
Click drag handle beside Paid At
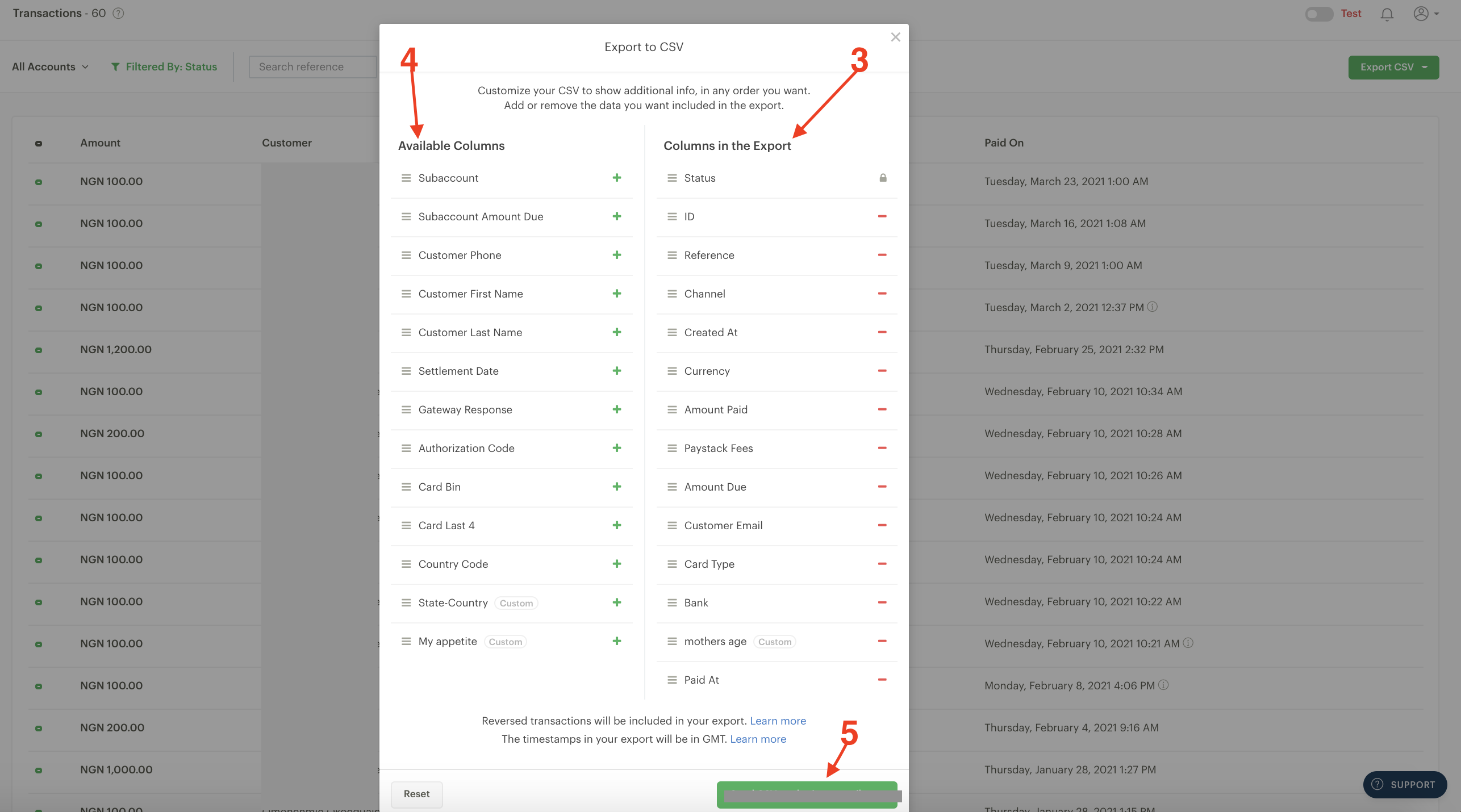(x=672, y=680)
